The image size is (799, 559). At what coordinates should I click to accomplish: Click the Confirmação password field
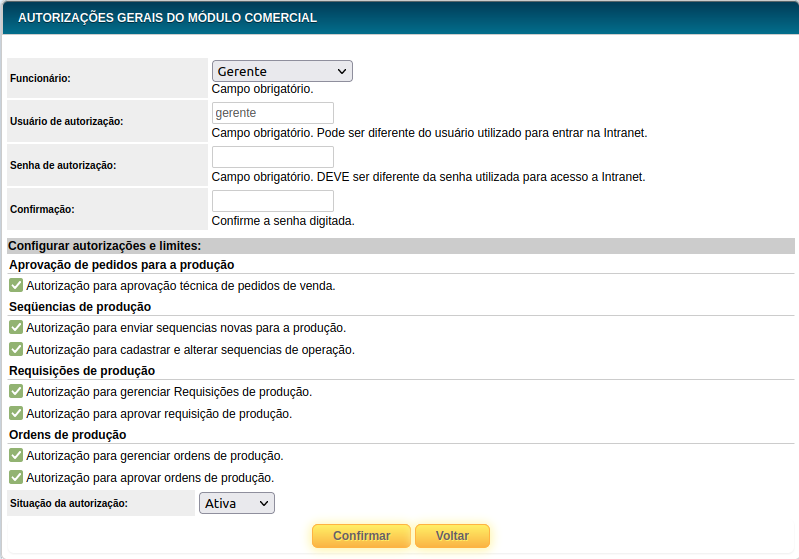[x=272, y=201]
